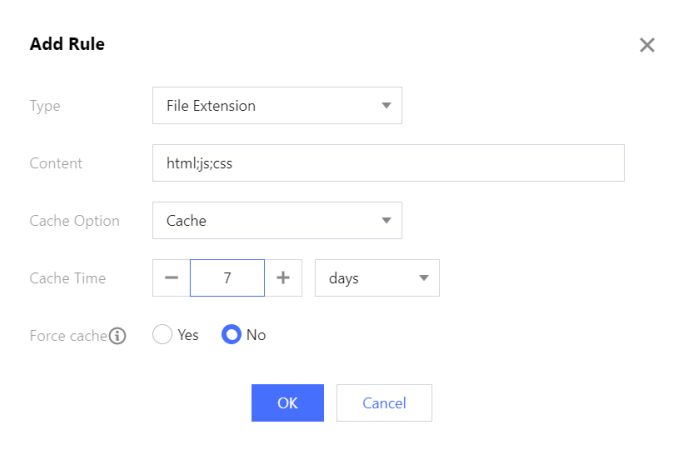Screen dimensions: 683x449
Task: Click the arrow on the days dropdown
Action: 424,278
